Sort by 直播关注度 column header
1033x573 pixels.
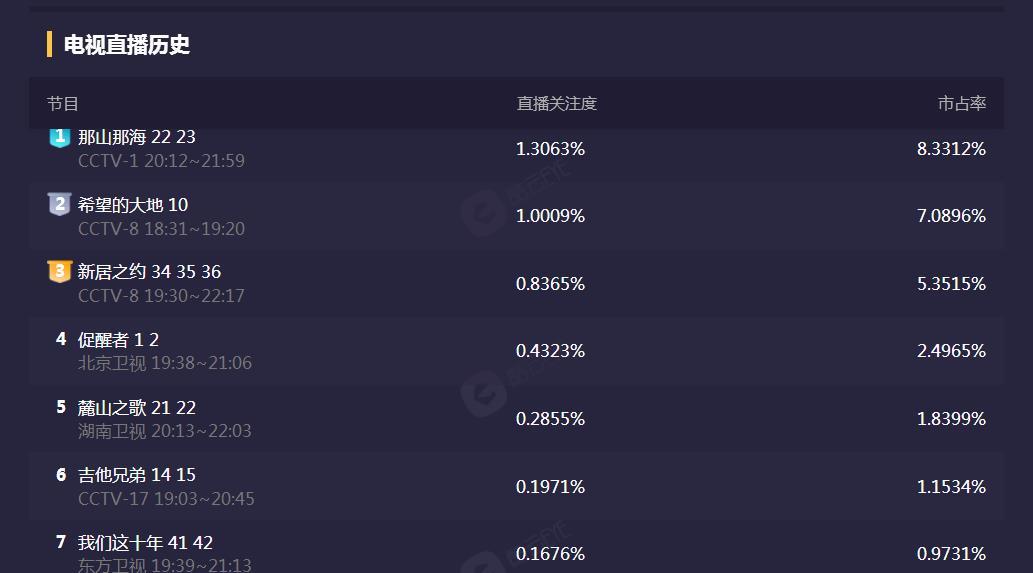point(556,103)
